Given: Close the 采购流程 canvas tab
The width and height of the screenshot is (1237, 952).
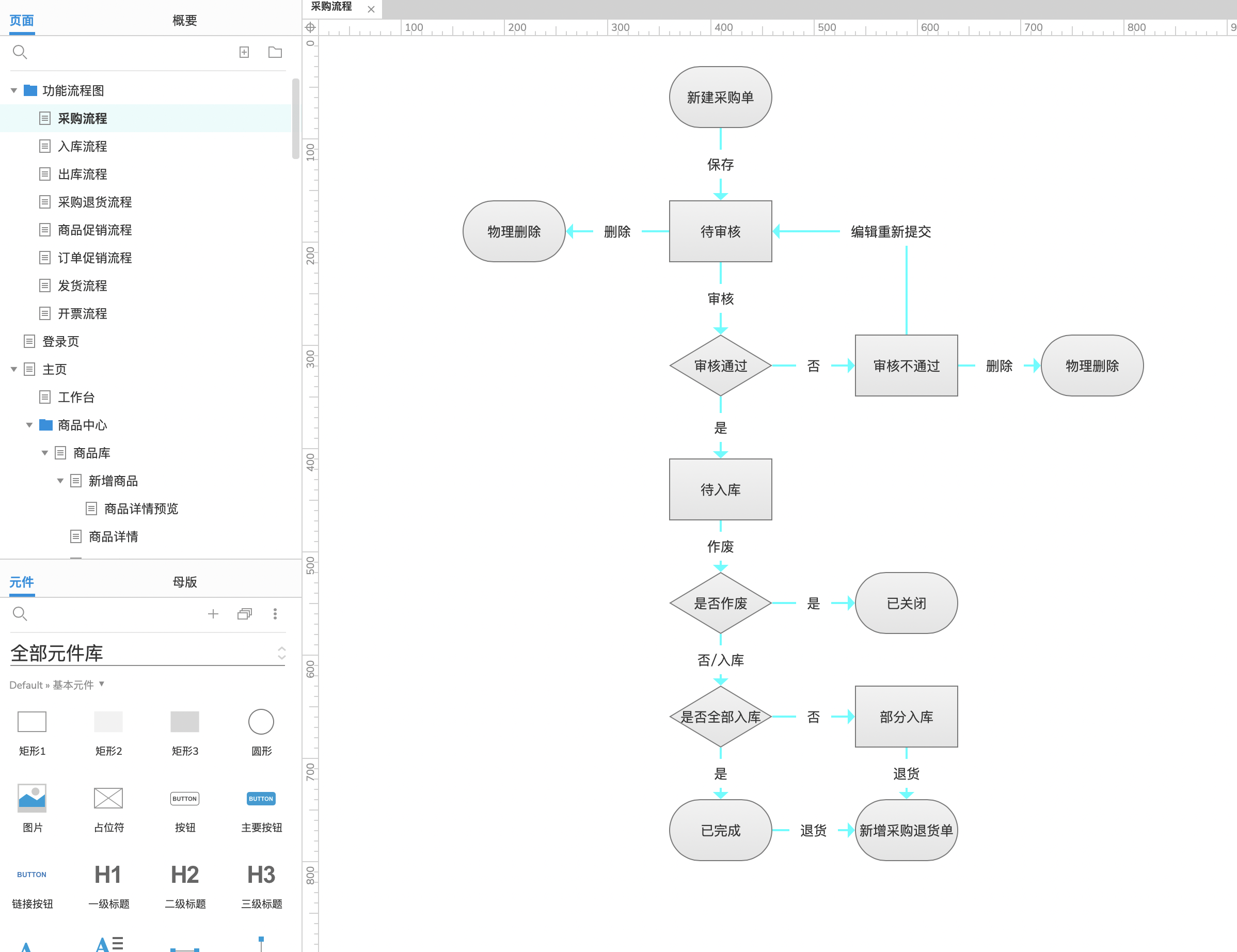Looking at the screenshot, I should pos(371,9).
